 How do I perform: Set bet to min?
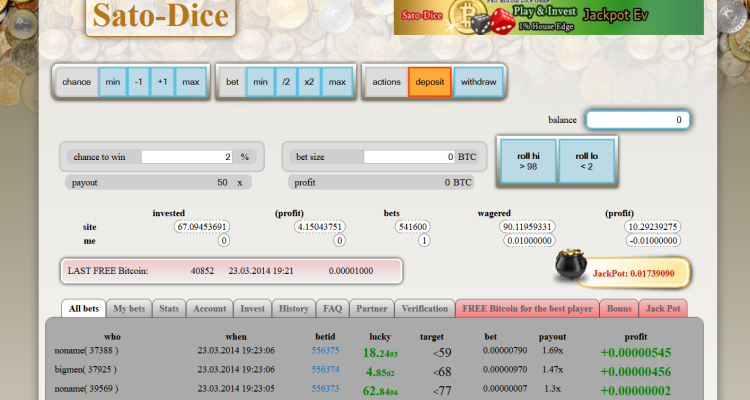[260, 82]
